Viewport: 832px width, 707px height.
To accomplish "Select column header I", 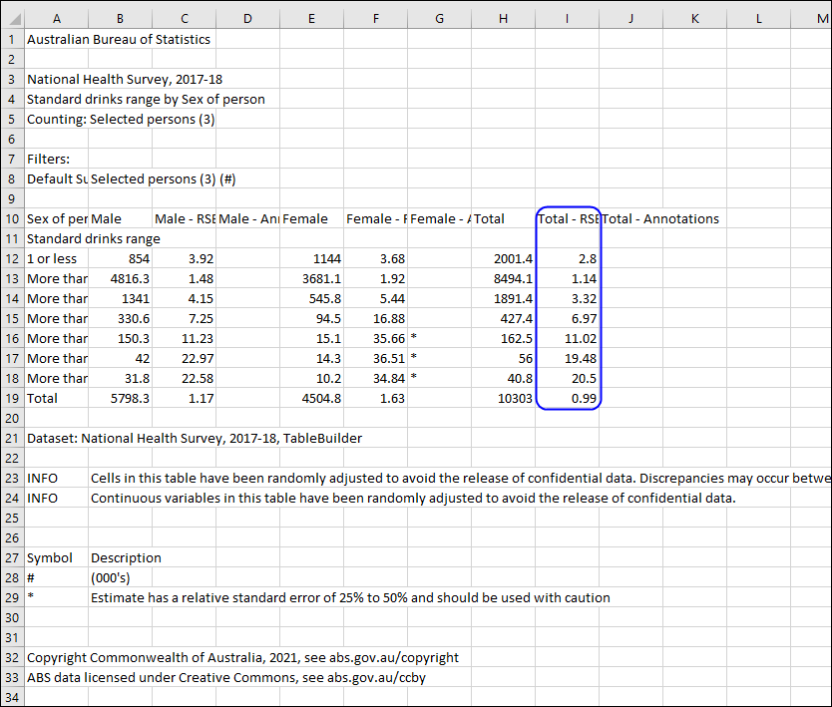I will [x=567, y=18].
